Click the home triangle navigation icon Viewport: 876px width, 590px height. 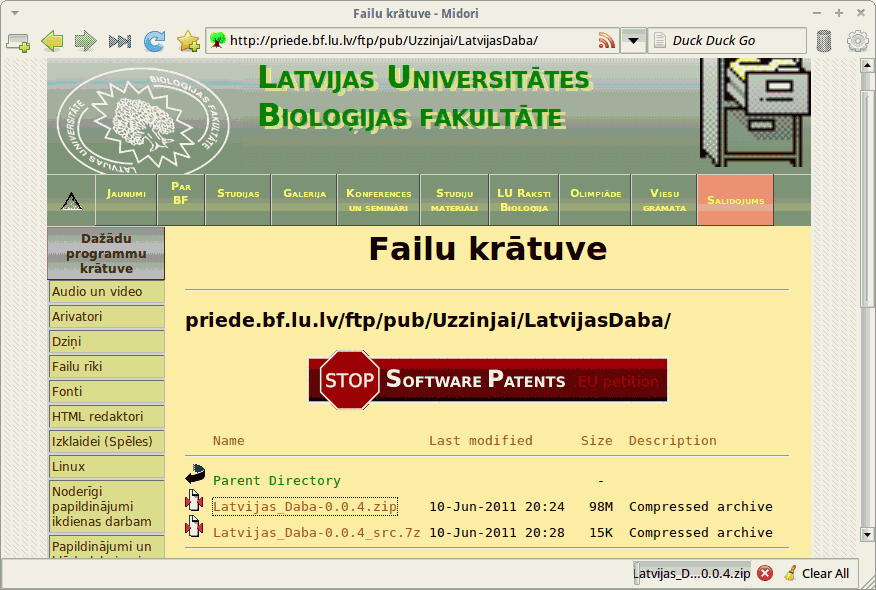click(71, 200)
